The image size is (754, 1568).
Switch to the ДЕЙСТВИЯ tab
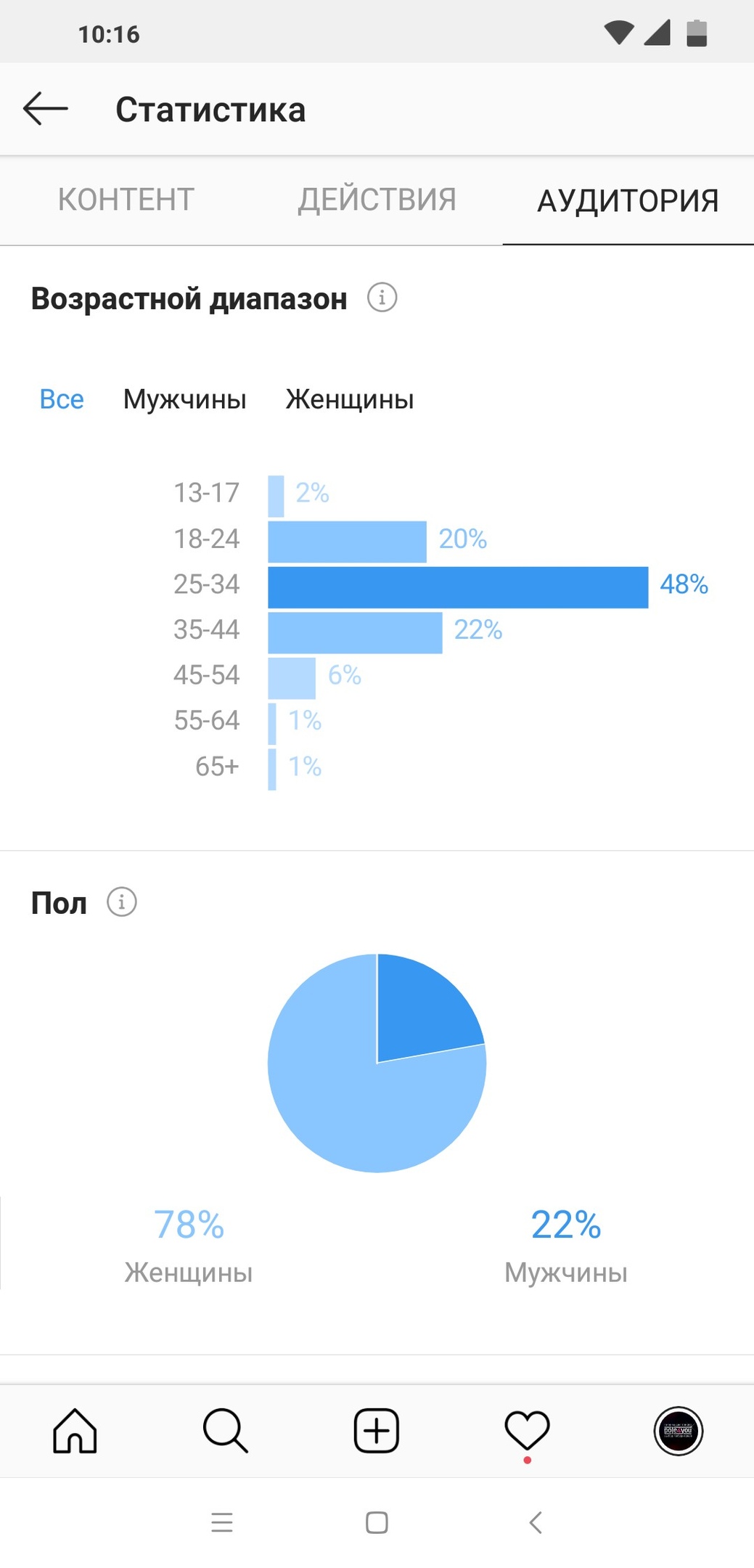[x=377, y=200]
